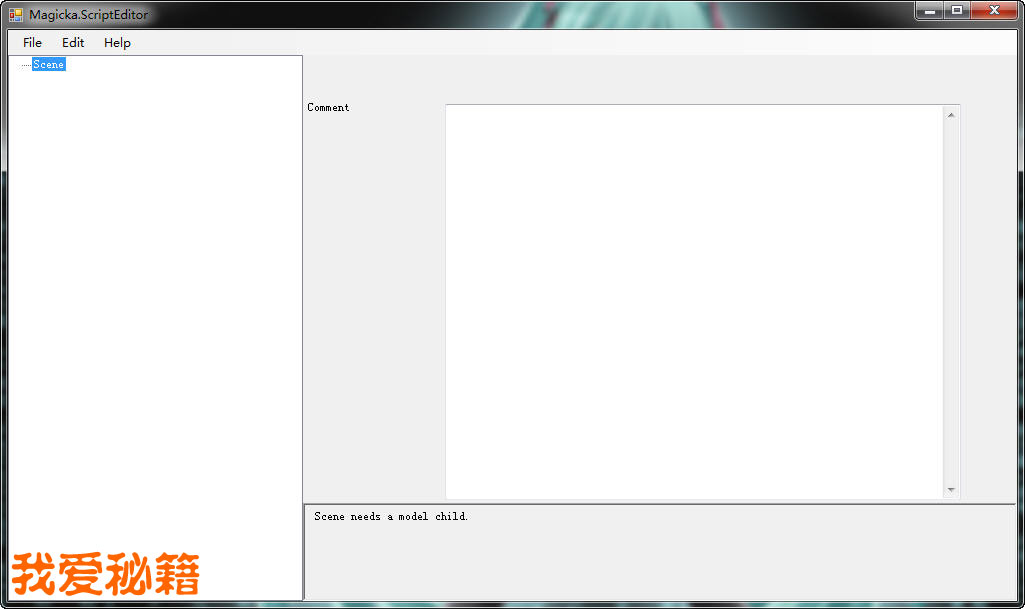The width and height of the screenshot is (1025, 609).
Task: Click the Magicka.ScriptEditor window title text
Action: [89, 15]
